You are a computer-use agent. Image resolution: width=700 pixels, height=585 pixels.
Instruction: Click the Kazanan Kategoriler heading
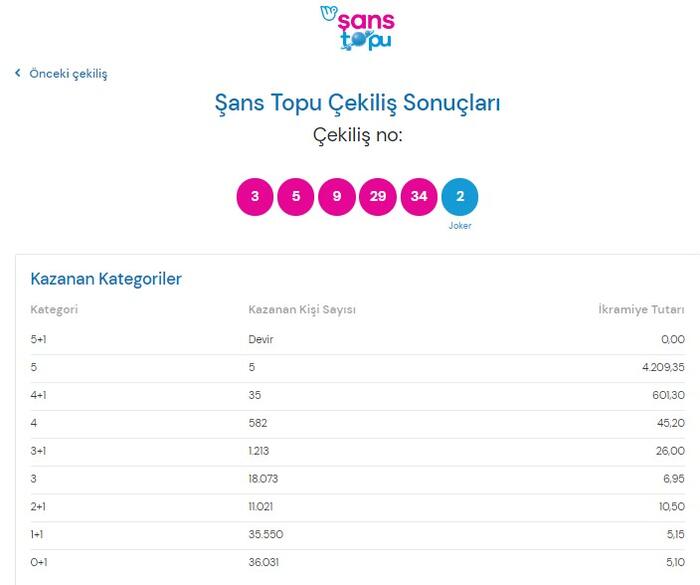pyautogui.click(x=106, y=279)
